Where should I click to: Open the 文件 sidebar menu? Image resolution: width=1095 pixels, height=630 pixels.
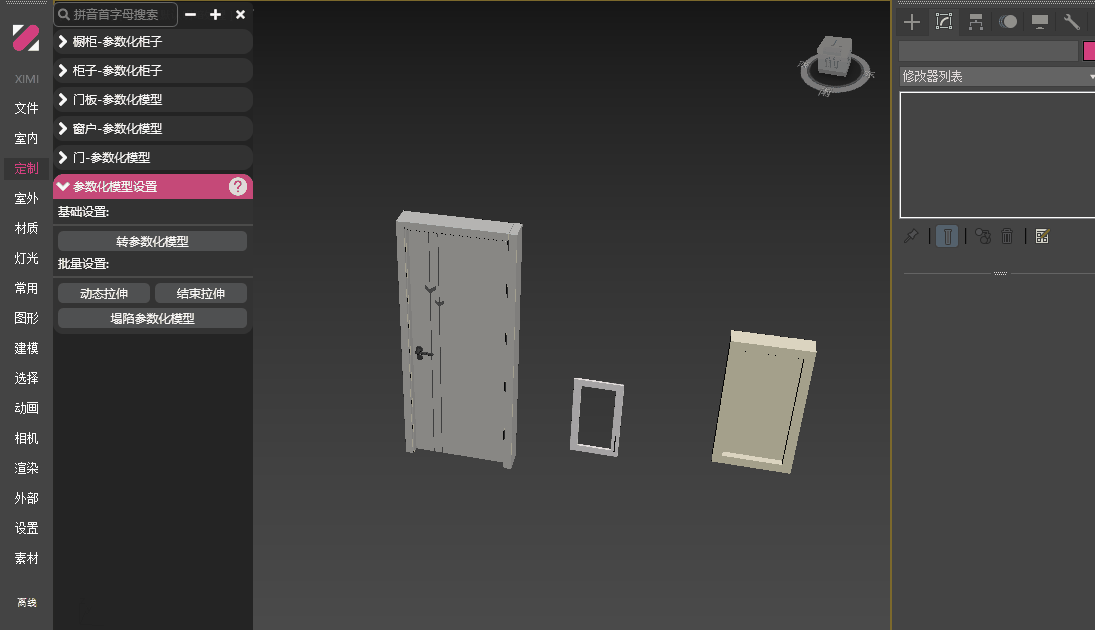27,108
